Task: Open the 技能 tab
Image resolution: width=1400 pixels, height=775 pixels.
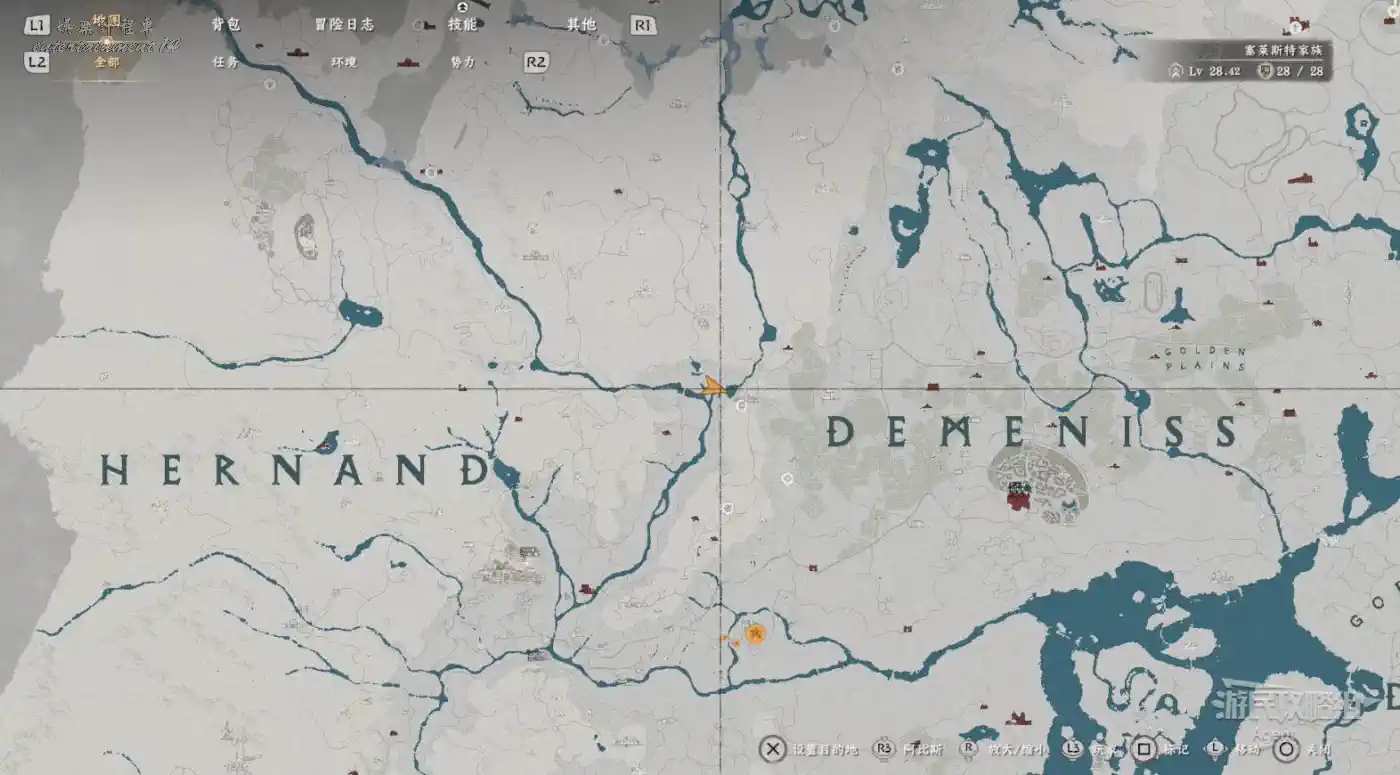Action: click(x=462, y=25)
